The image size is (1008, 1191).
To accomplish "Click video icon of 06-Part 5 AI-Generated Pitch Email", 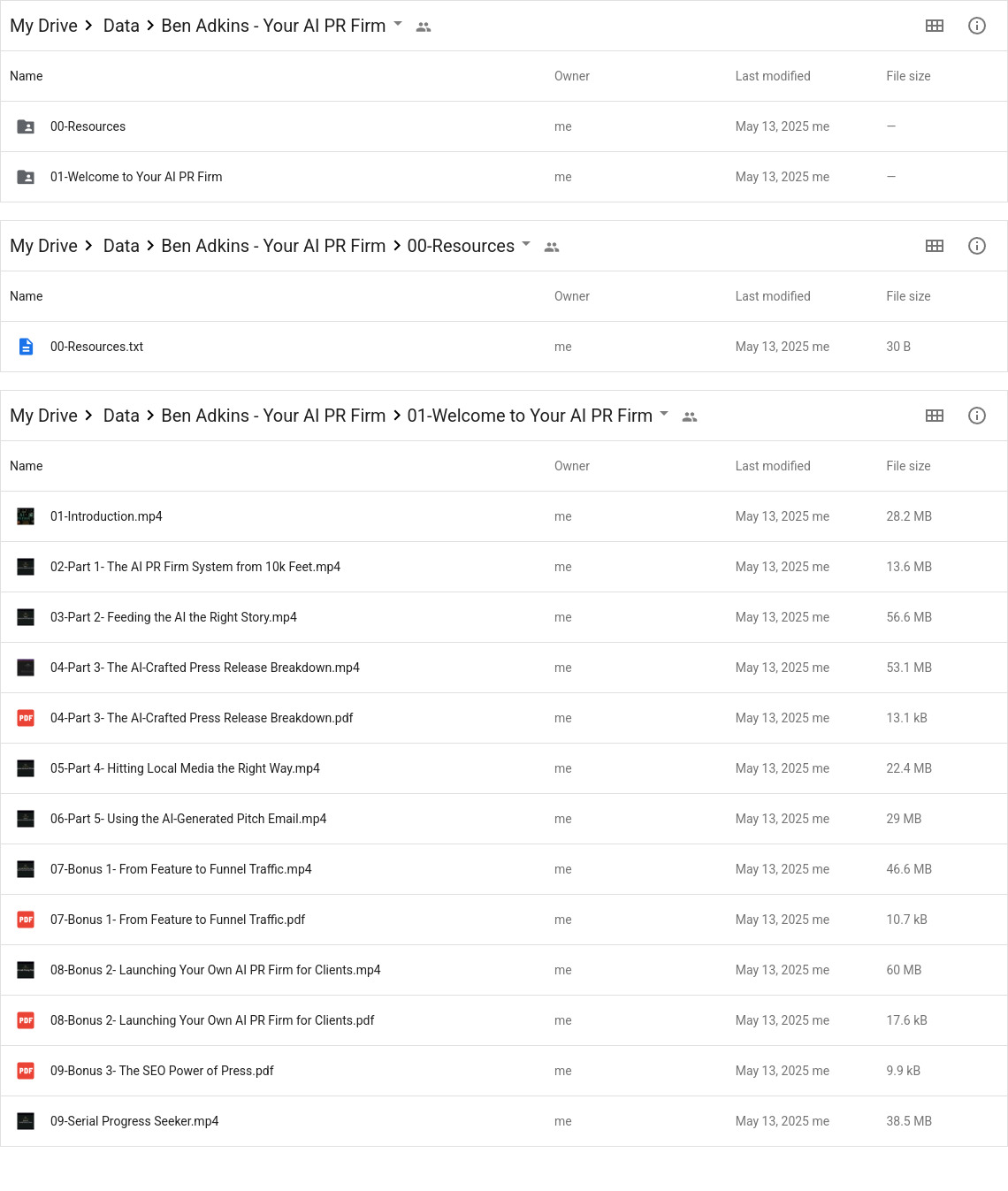I will click(26, 819).
